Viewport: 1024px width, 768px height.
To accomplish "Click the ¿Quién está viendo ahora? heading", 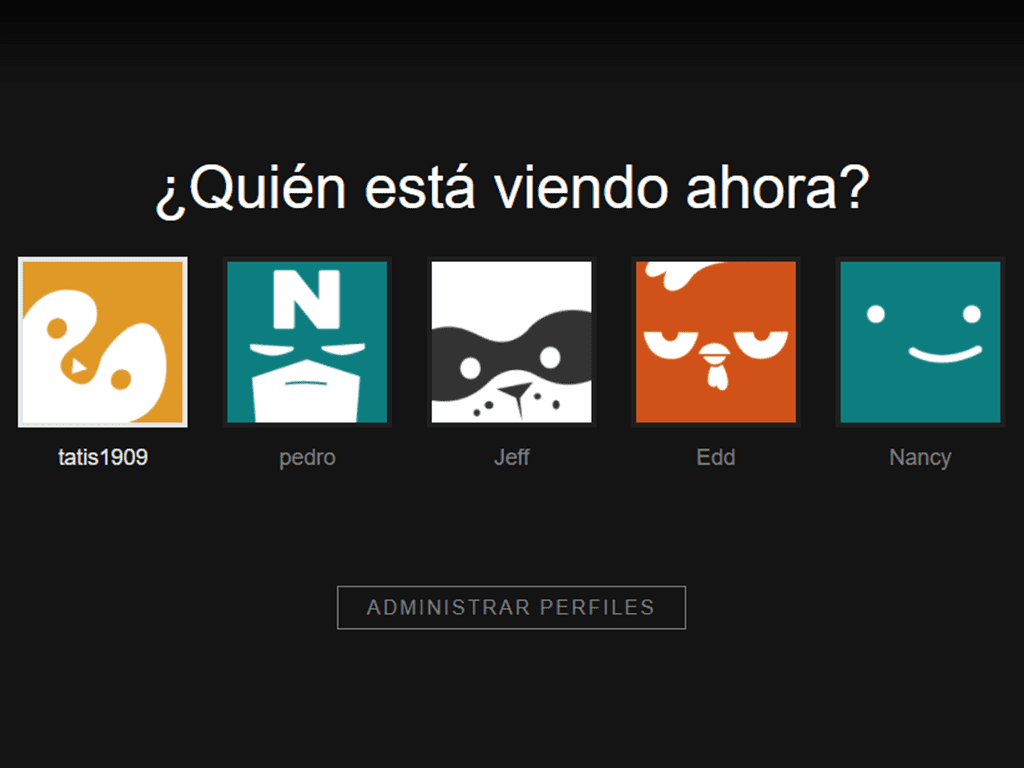I will pos(513,189).
